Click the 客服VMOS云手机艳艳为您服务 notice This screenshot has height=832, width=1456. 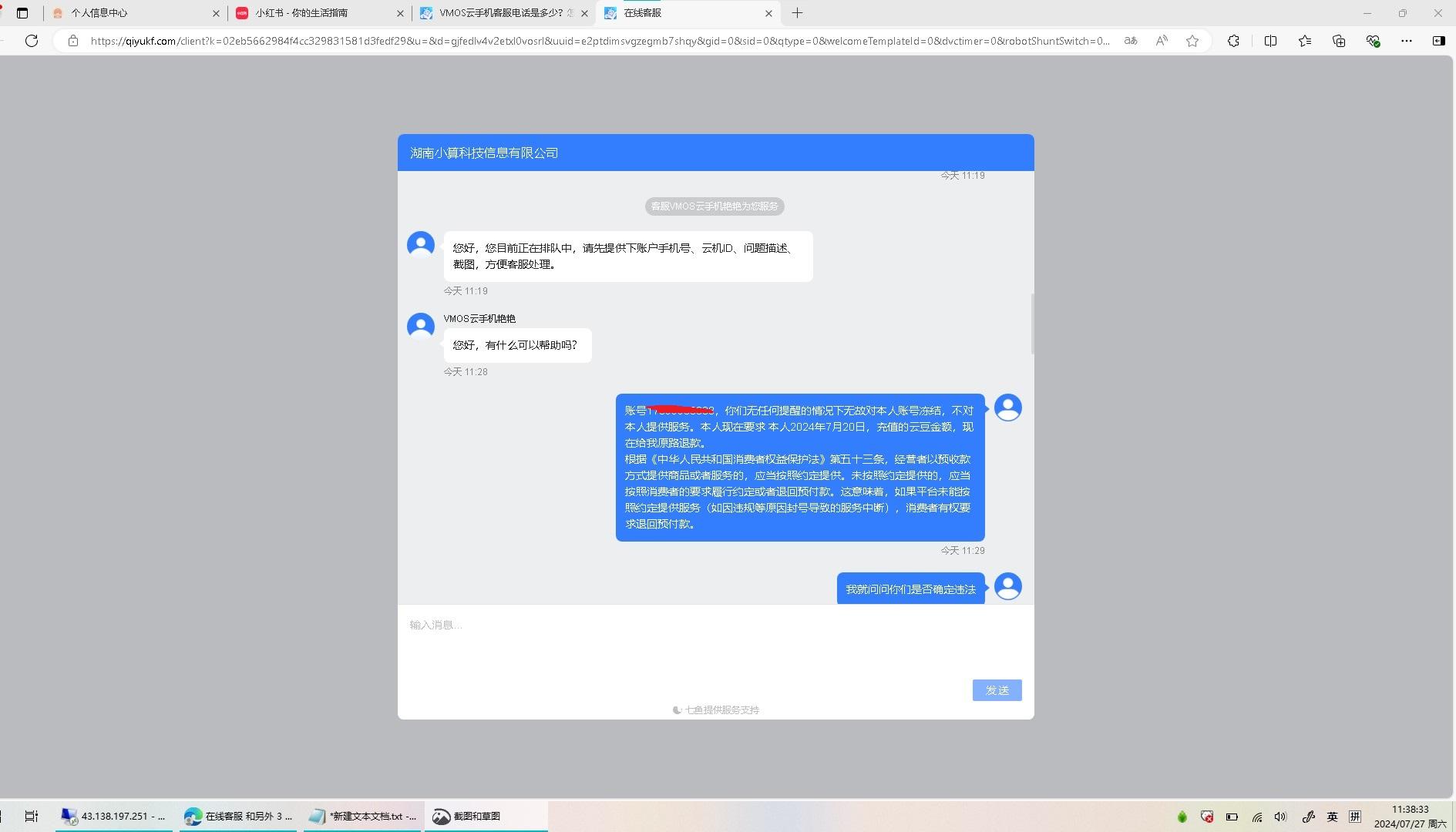(x=715, y=206)
